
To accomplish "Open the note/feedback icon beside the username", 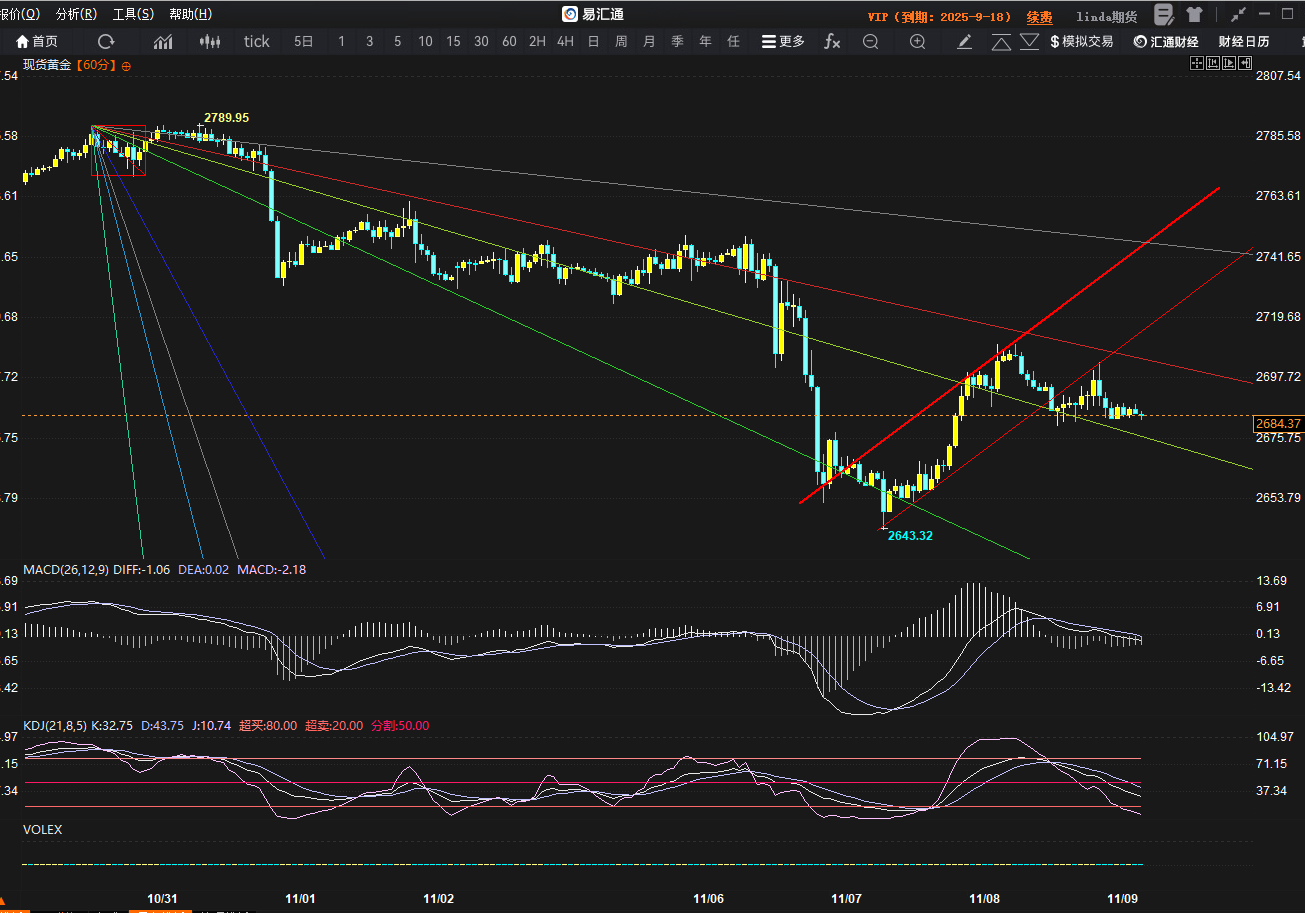I will tap(1164, 14).
